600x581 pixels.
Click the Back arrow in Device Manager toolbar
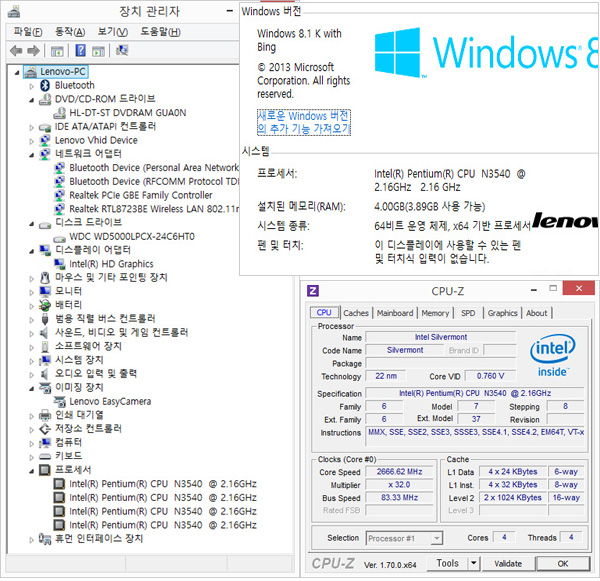coord(16,51)
